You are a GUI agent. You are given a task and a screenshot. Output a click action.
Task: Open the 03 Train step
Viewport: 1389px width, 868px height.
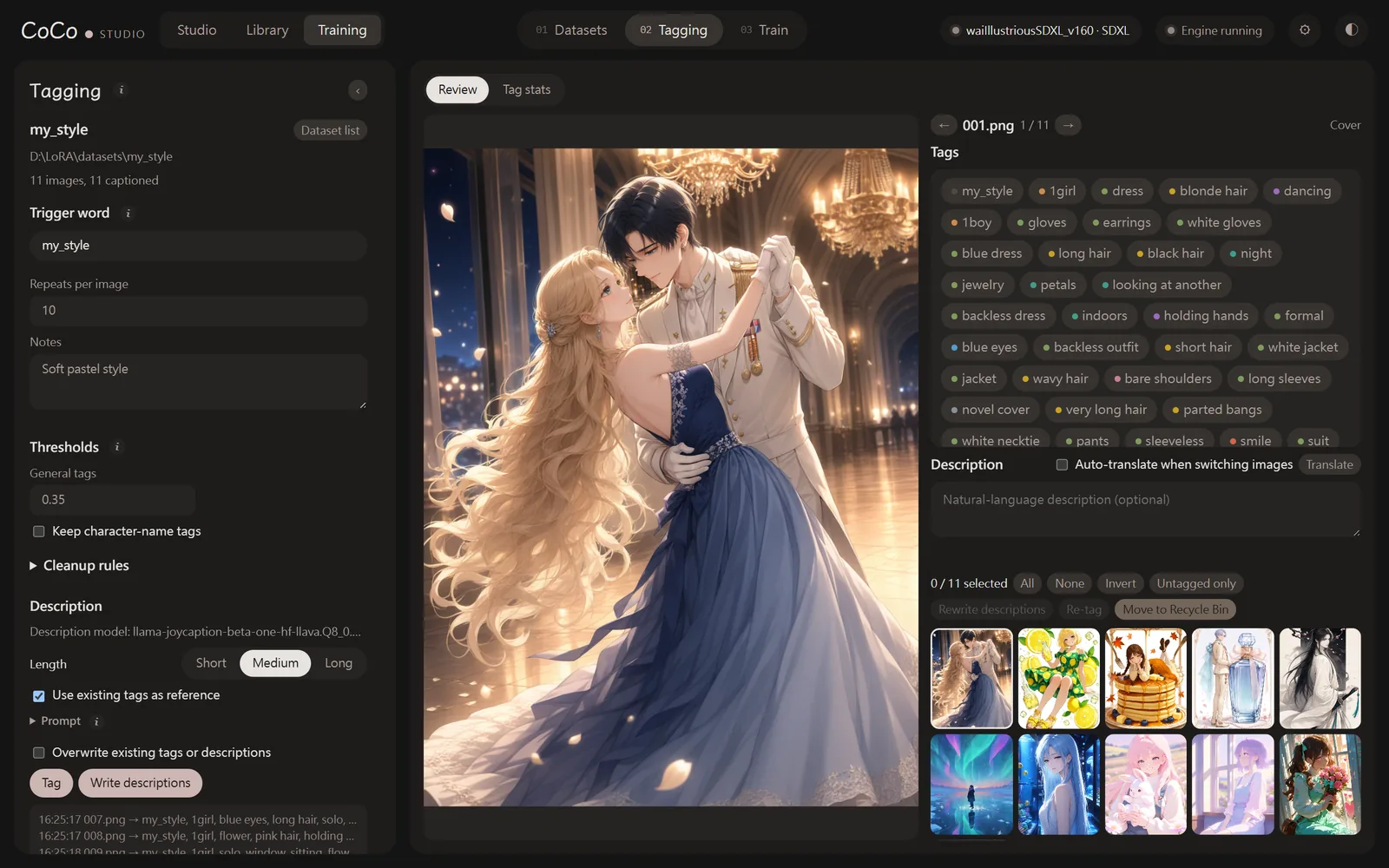[764, 30]
